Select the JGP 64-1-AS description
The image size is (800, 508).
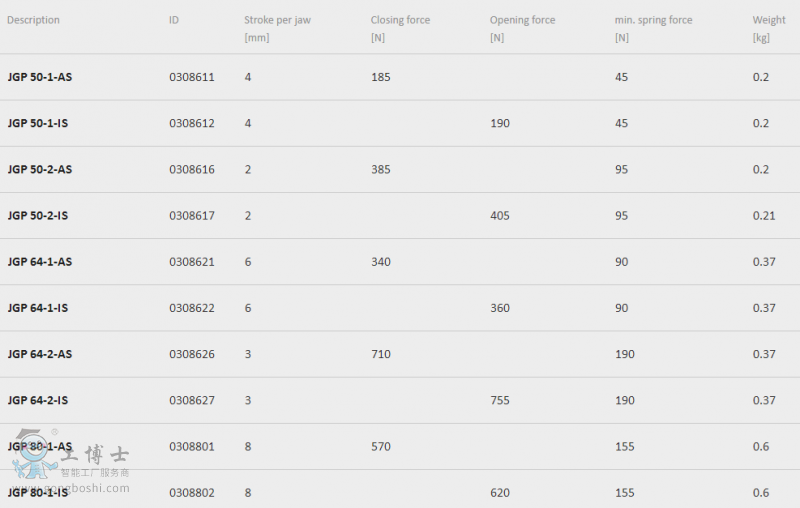click(40, 262)
